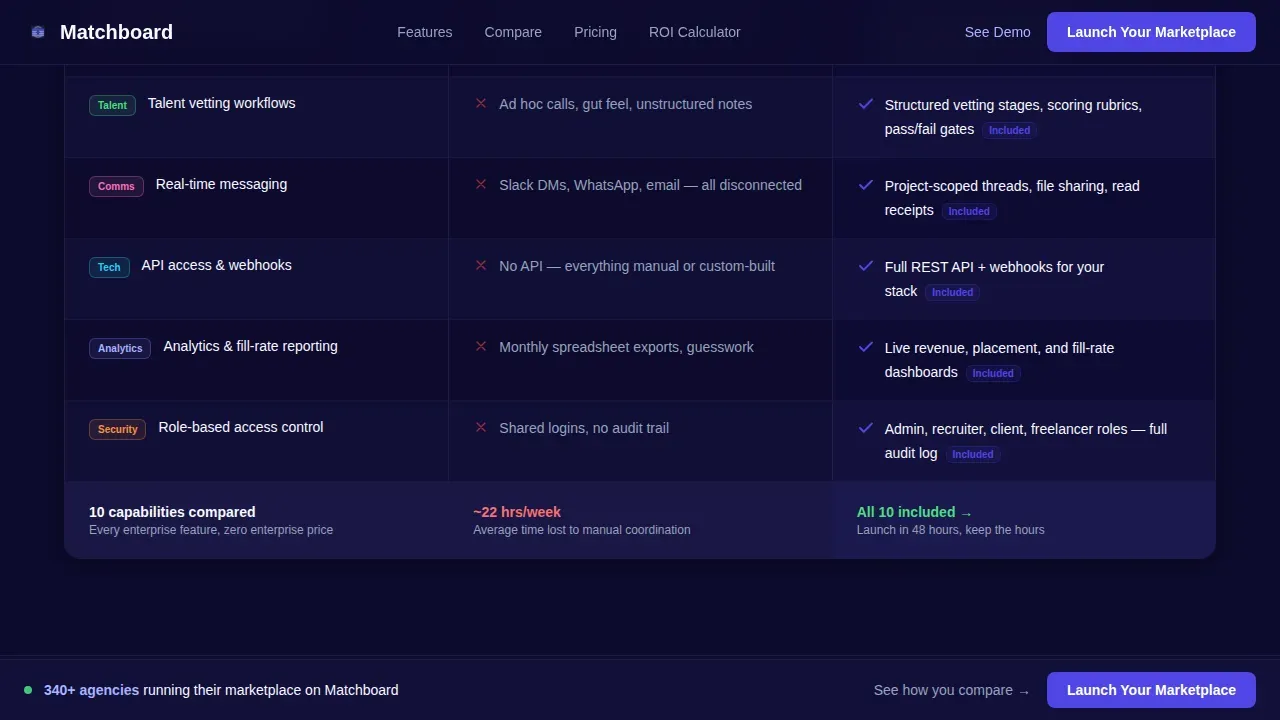Click the red X next to Slack DMs
This screenshot has width=1280, height=720.
pos(481,184)
